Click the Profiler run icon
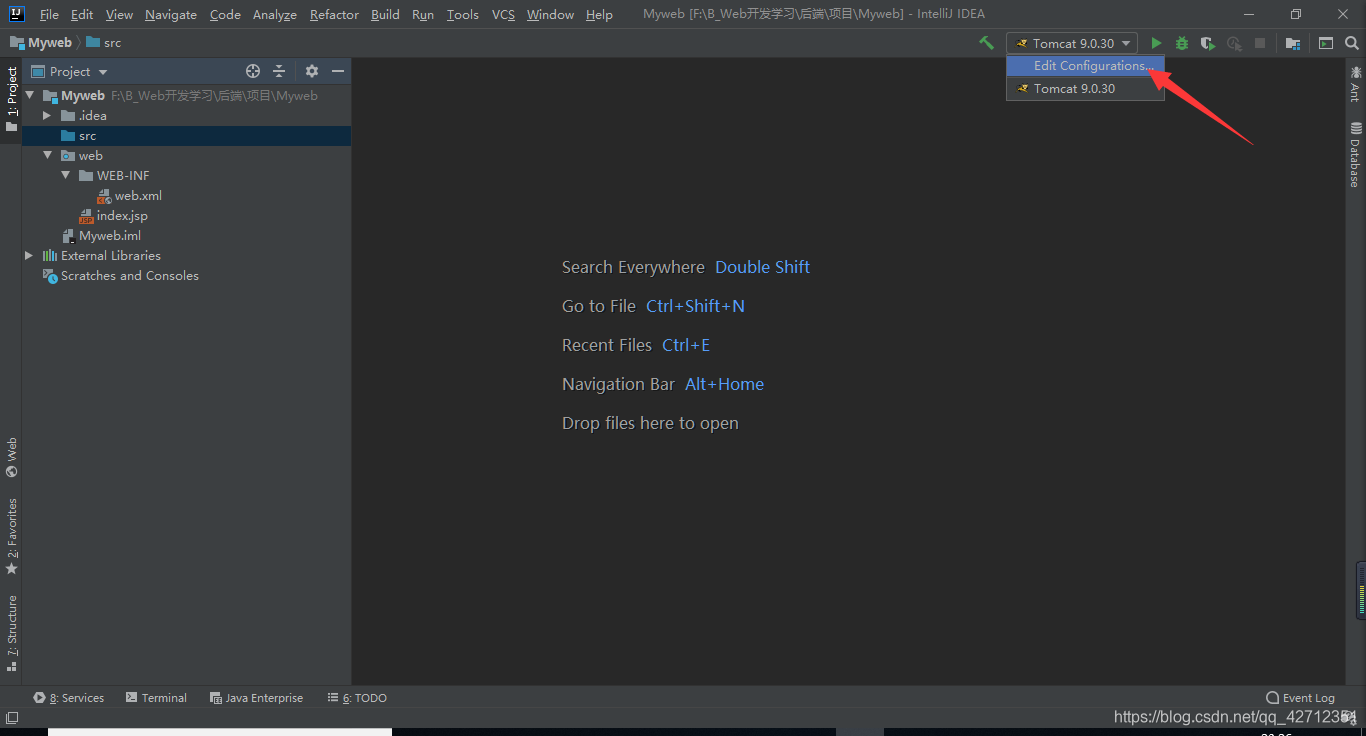This screenshot has height=736, width=1366. coord(1234,43)
